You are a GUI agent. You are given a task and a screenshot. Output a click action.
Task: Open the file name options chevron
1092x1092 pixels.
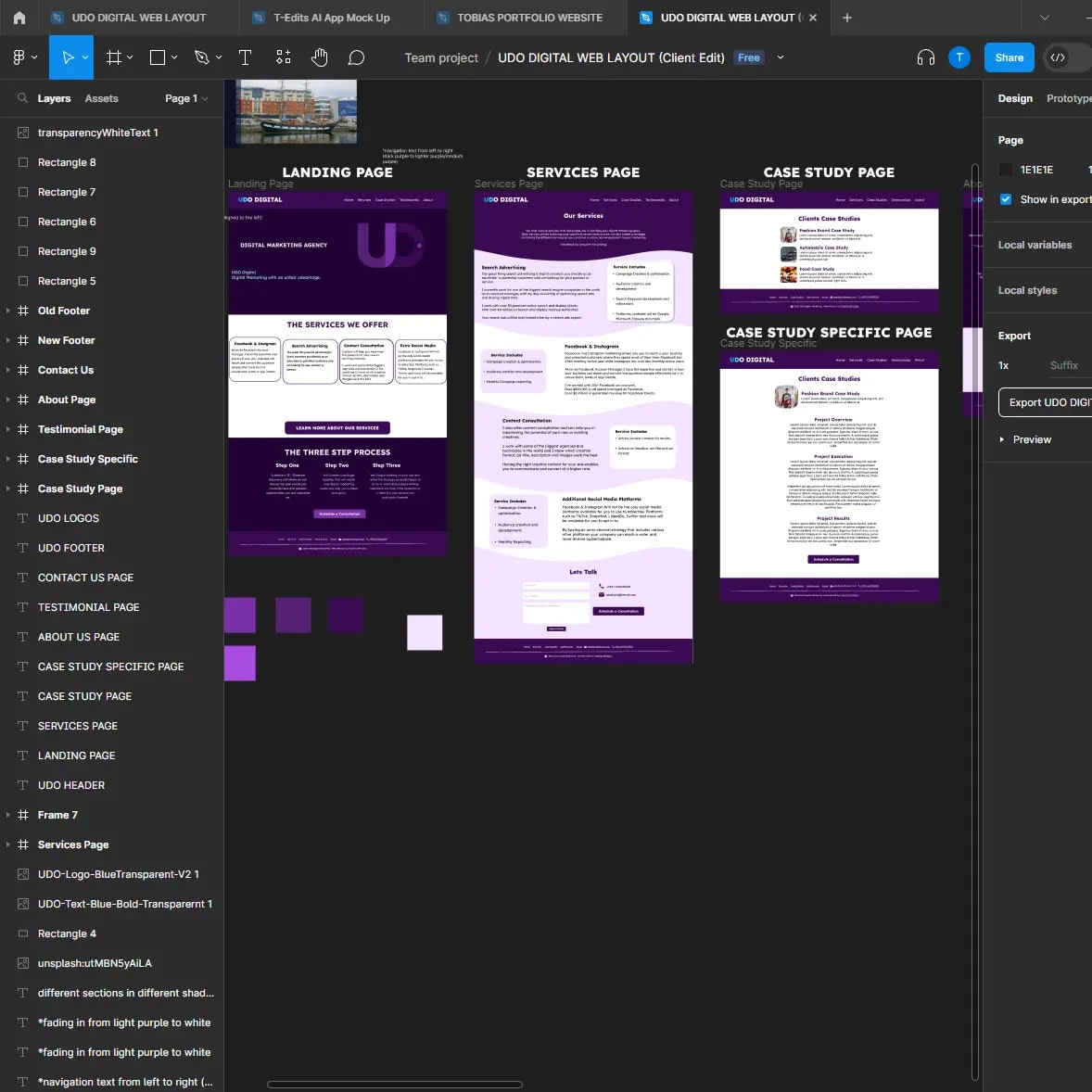point(780,57)
